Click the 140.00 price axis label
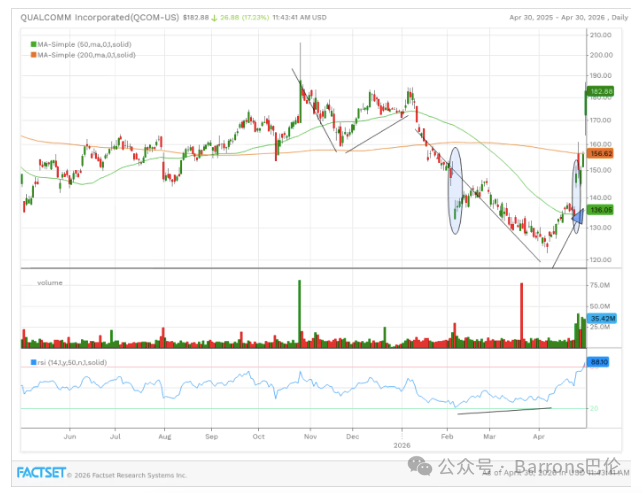The image size is (642, 493). 600,198
